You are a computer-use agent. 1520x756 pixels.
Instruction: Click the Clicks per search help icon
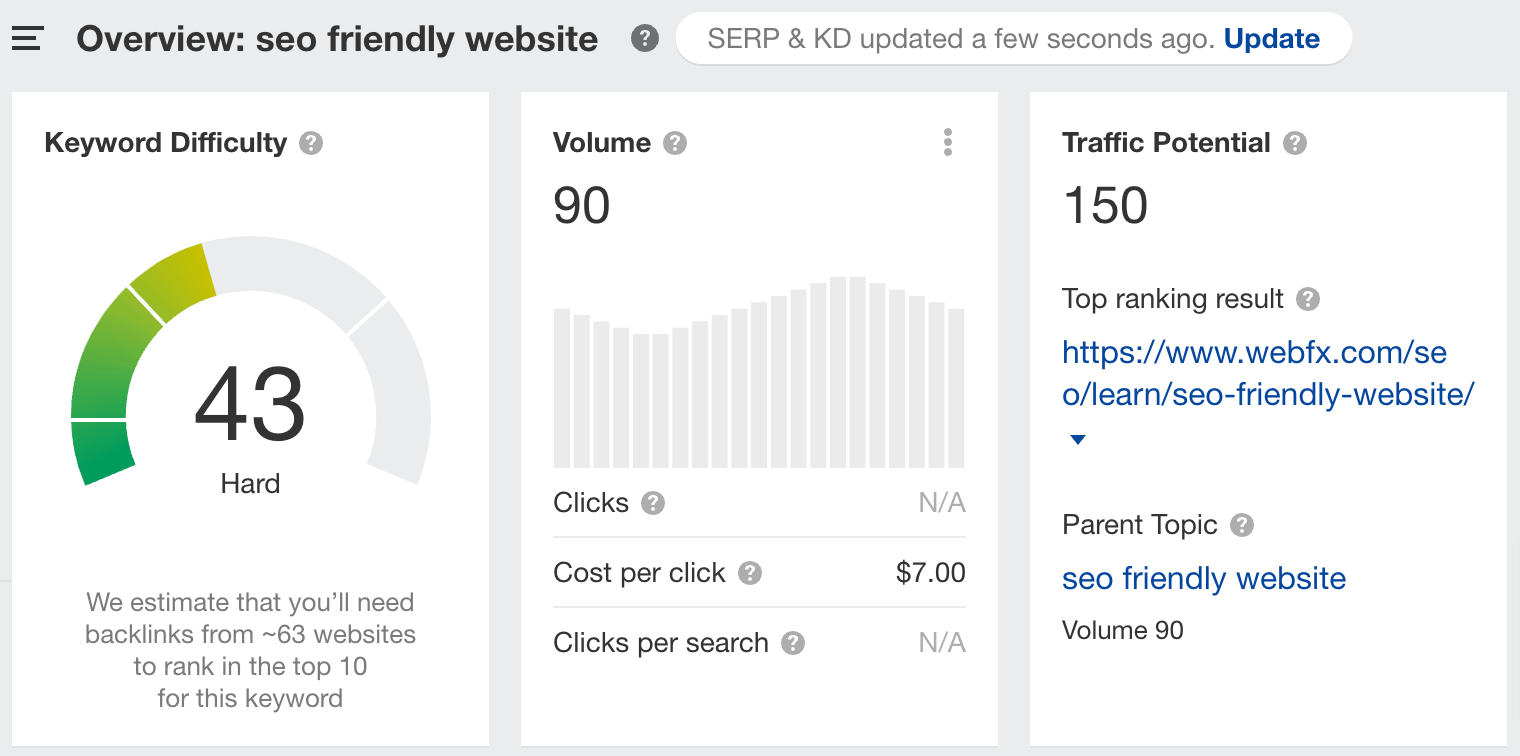point(793,643)
